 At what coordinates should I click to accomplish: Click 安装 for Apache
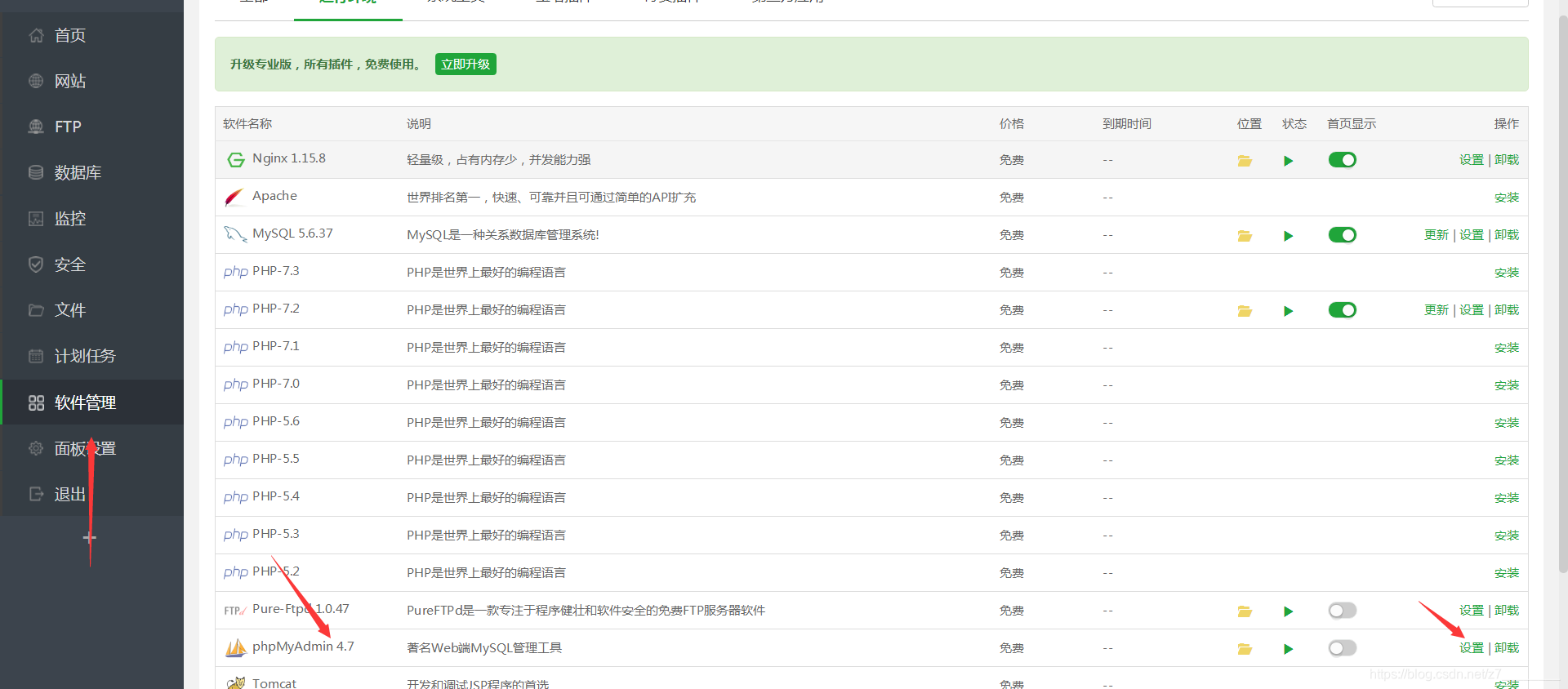1507,198
